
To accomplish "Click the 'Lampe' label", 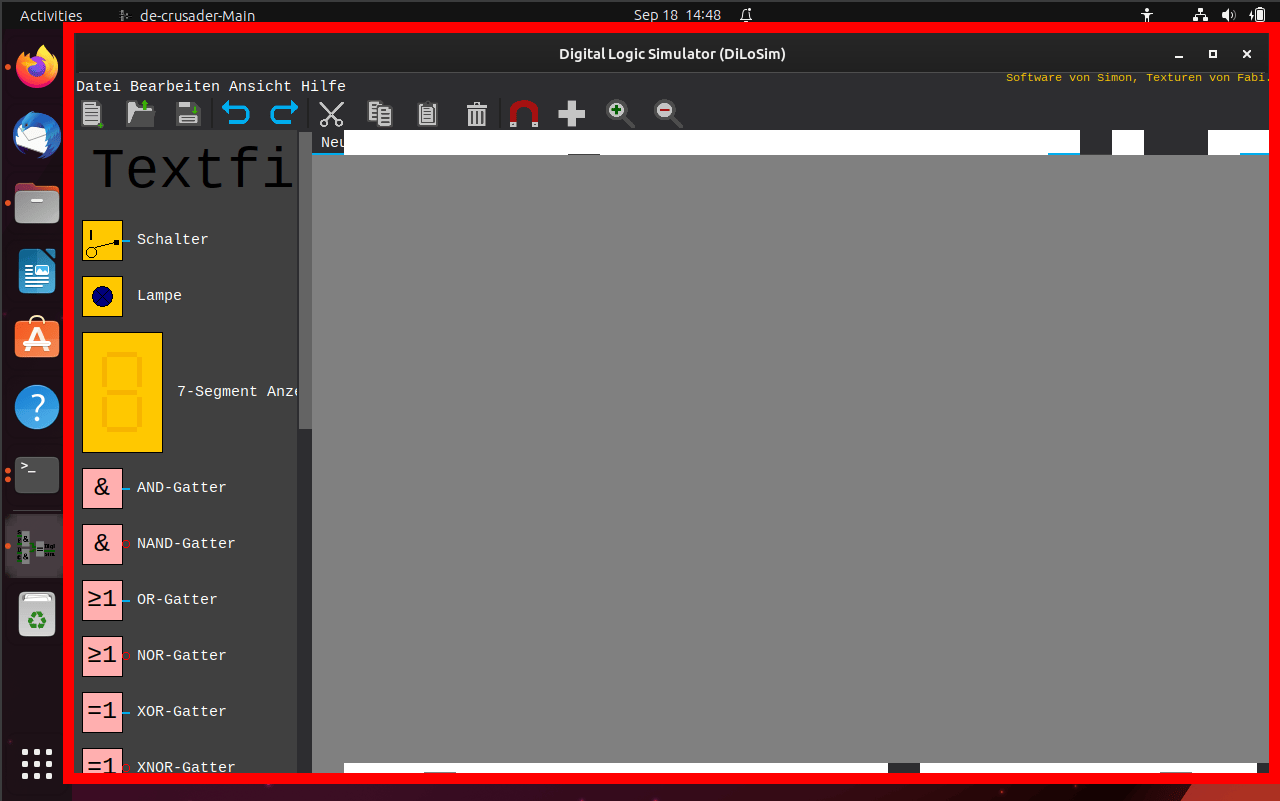I will point(159,296).
